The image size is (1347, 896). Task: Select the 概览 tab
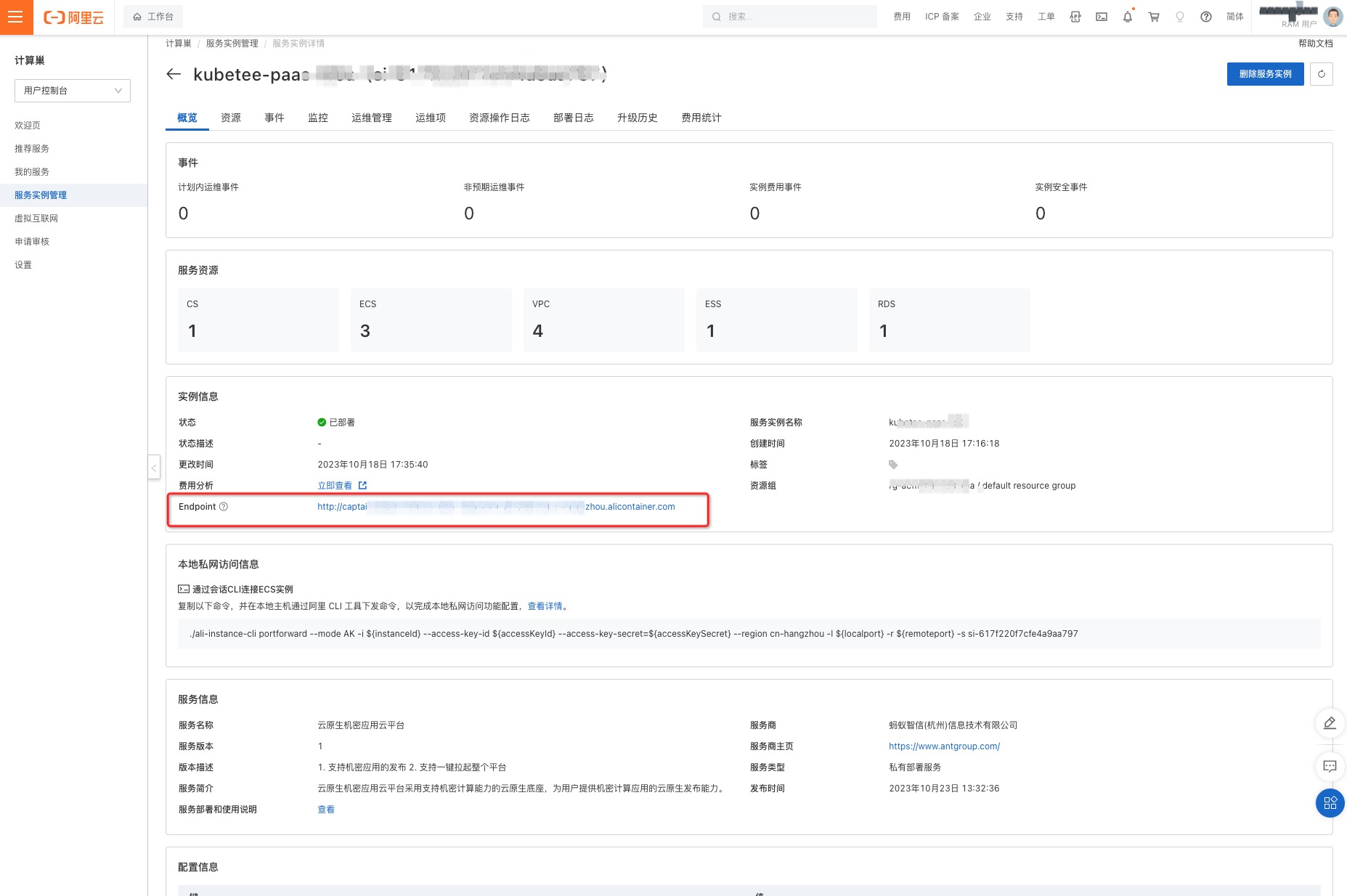click(187, 118)
